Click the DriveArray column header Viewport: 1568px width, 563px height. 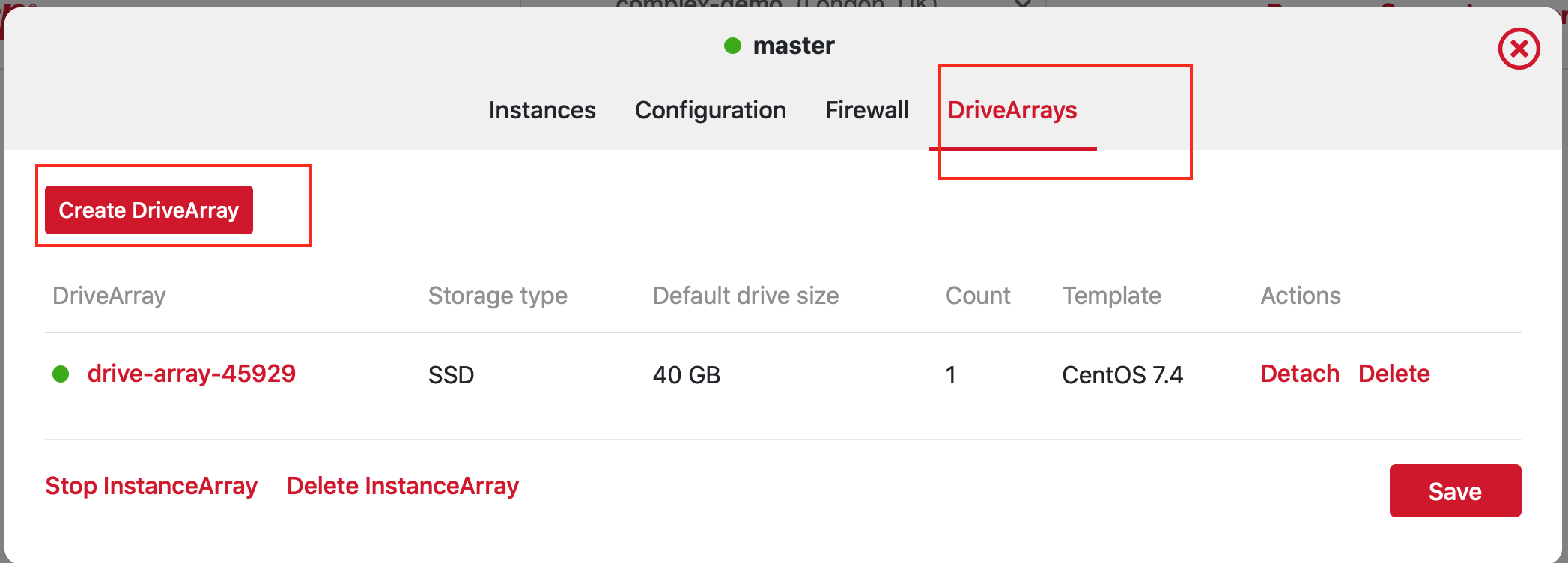109,296
